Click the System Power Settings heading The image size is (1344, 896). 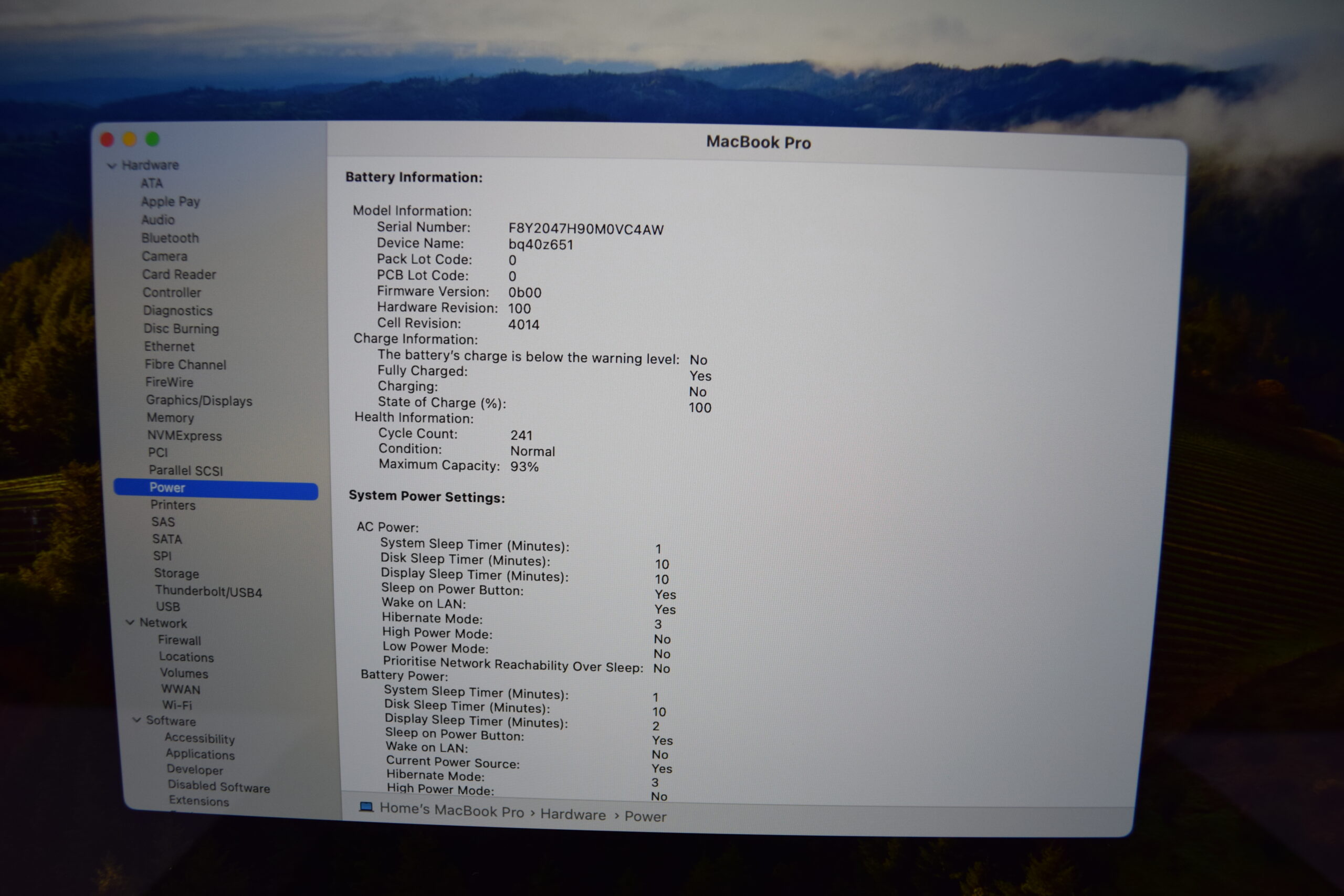click(427, 497)
